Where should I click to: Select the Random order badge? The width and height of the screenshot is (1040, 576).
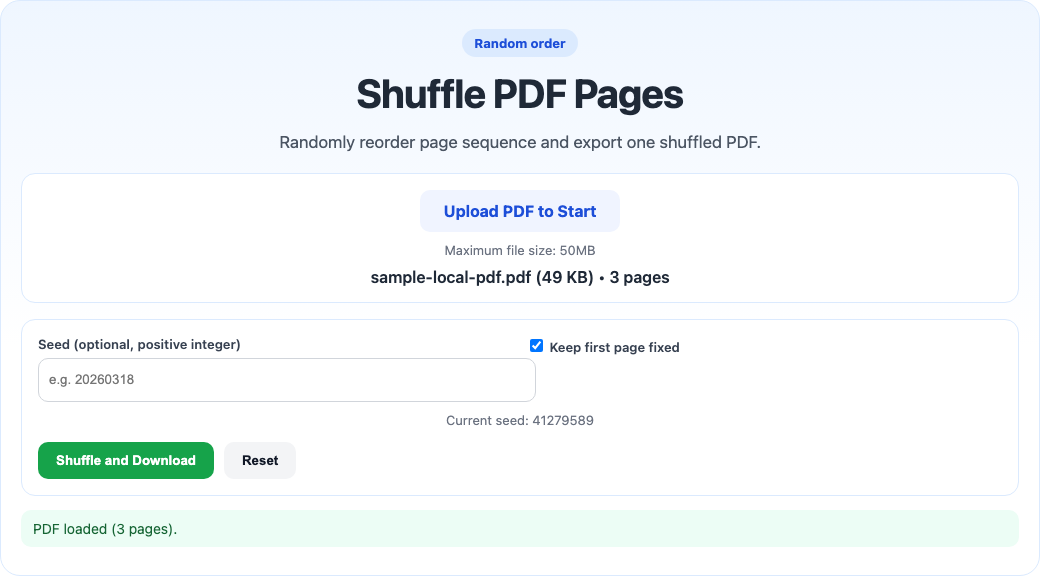point(519,43)
